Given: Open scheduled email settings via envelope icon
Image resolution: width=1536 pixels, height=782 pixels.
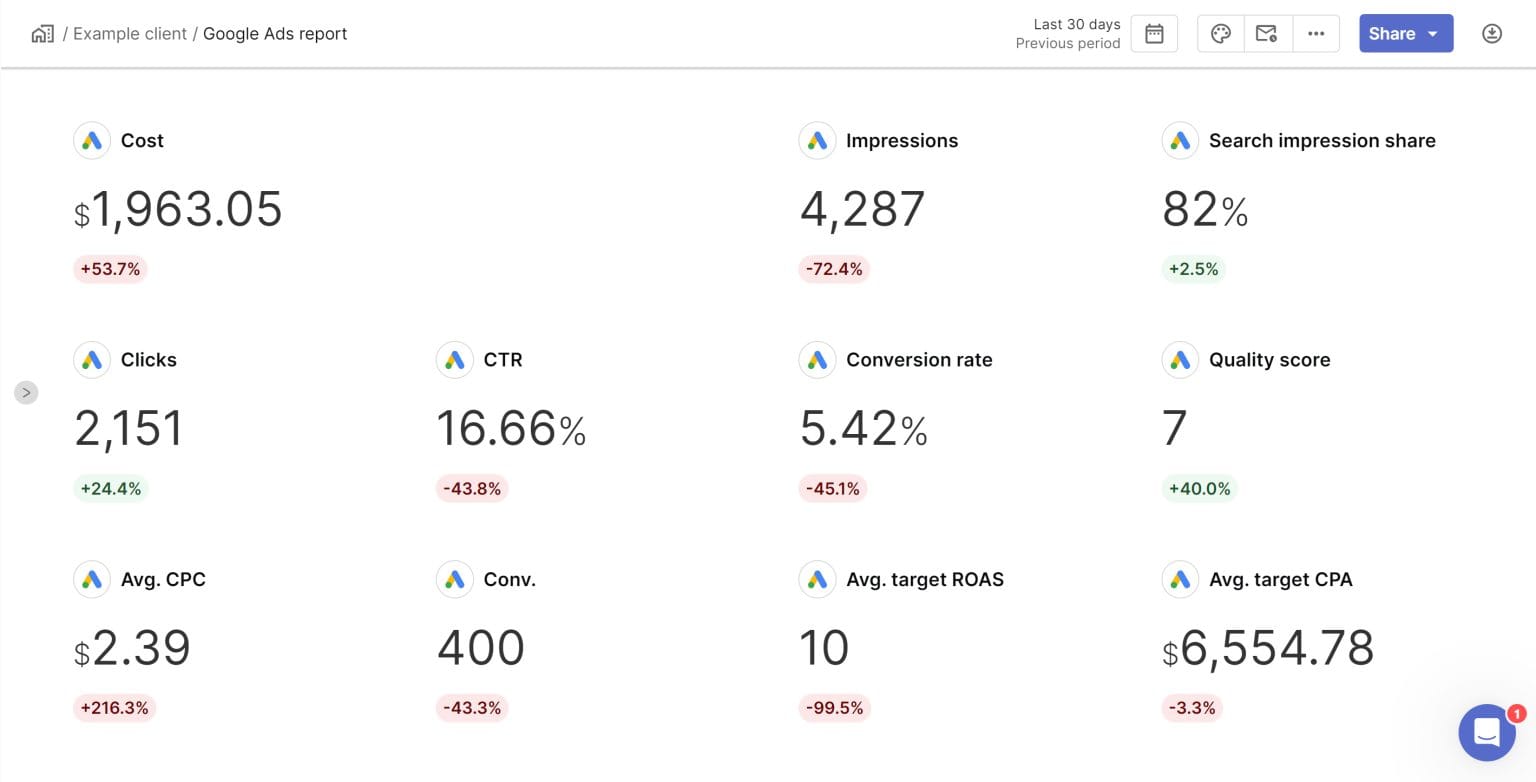Looking at the screenshot, I should tap(1267, 33).
